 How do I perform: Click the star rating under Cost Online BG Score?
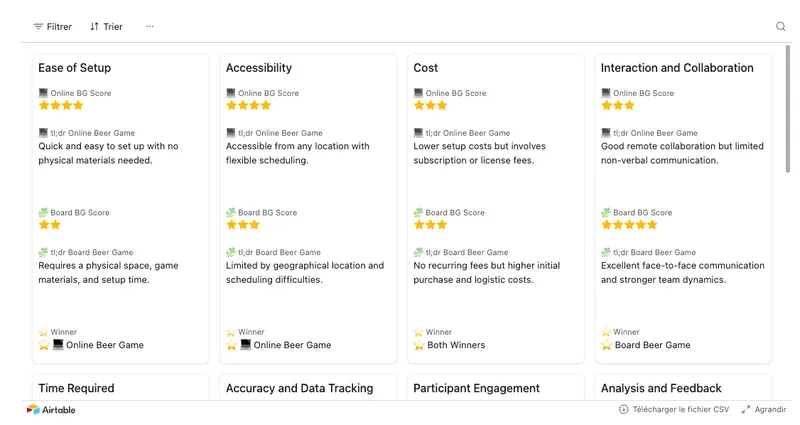430,106
